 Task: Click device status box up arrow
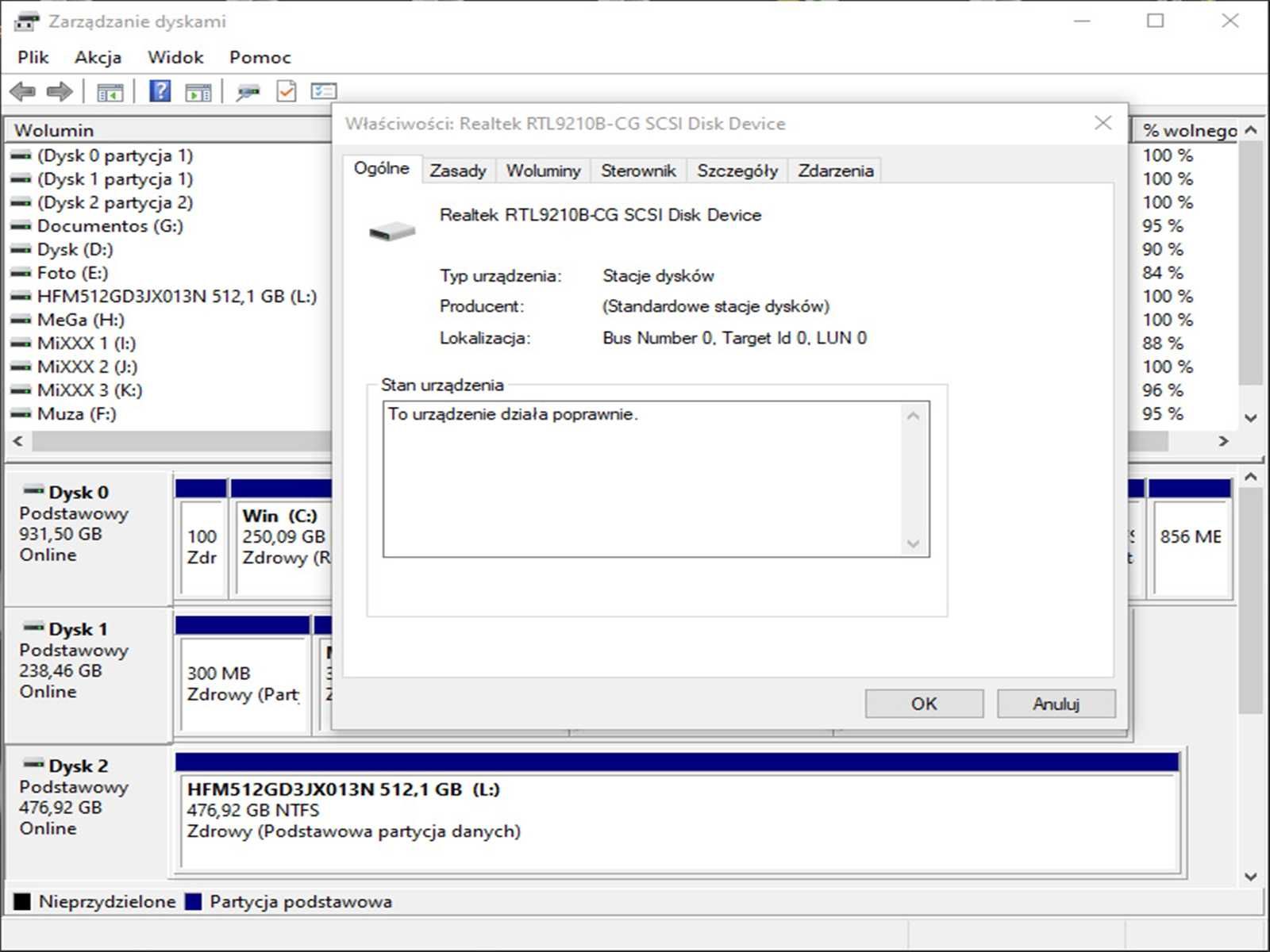913,416
